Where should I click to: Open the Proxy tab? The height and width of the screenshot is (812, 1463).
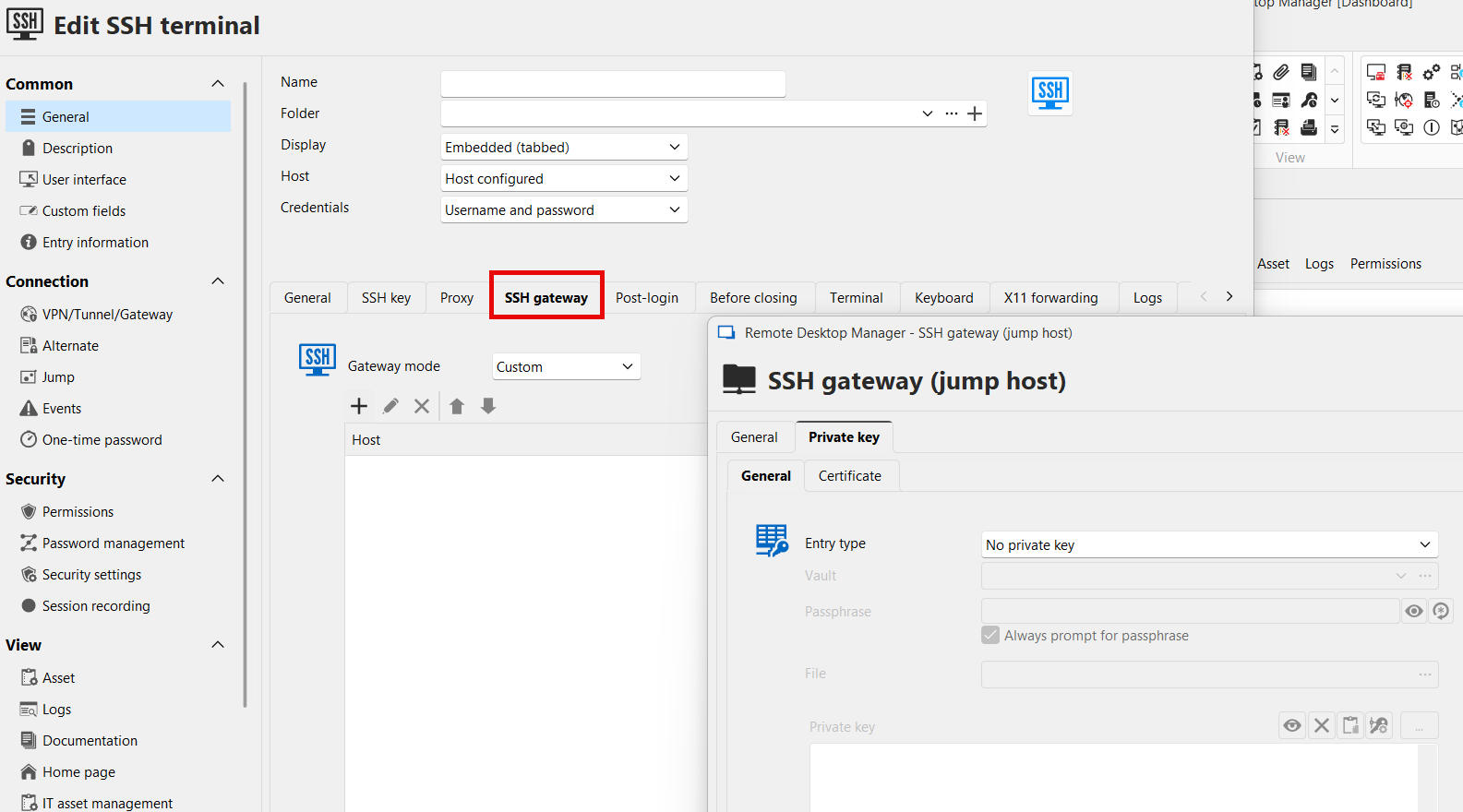[x=457, y=298]
